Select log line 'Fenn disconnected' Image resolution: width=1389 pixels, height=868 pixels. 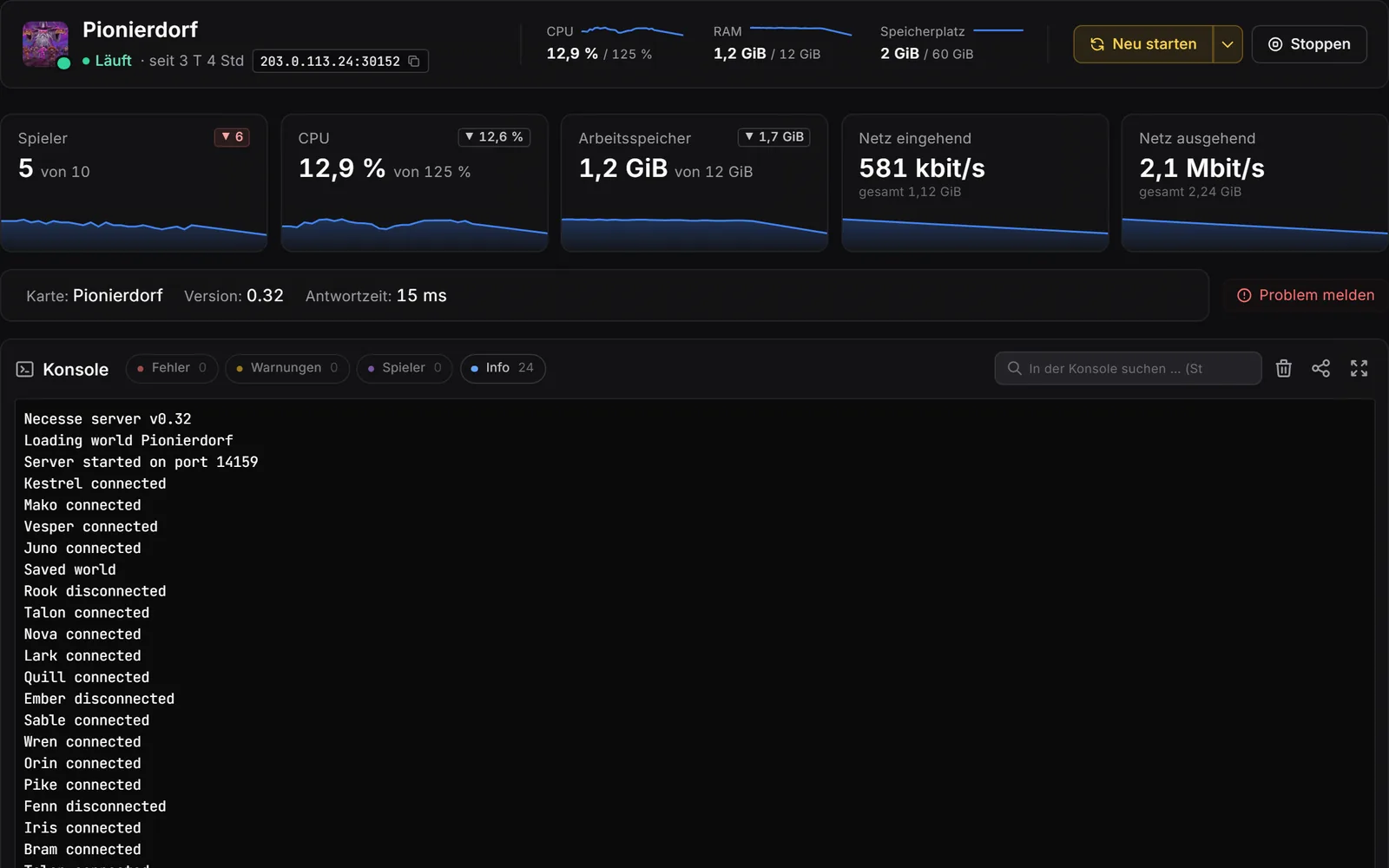[x=95, y=806]
